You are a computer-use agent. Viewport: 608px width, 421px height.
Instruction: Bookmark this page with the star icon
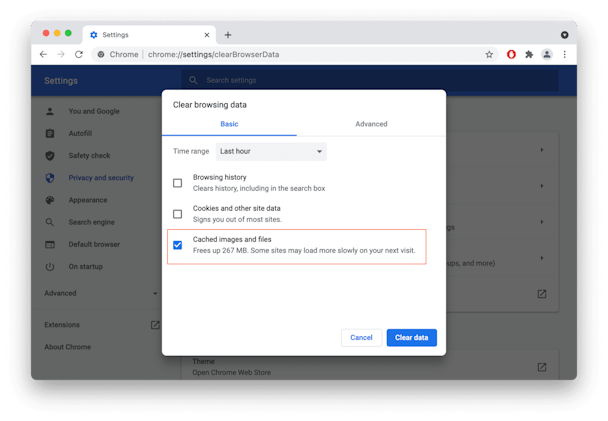[489, 54]
